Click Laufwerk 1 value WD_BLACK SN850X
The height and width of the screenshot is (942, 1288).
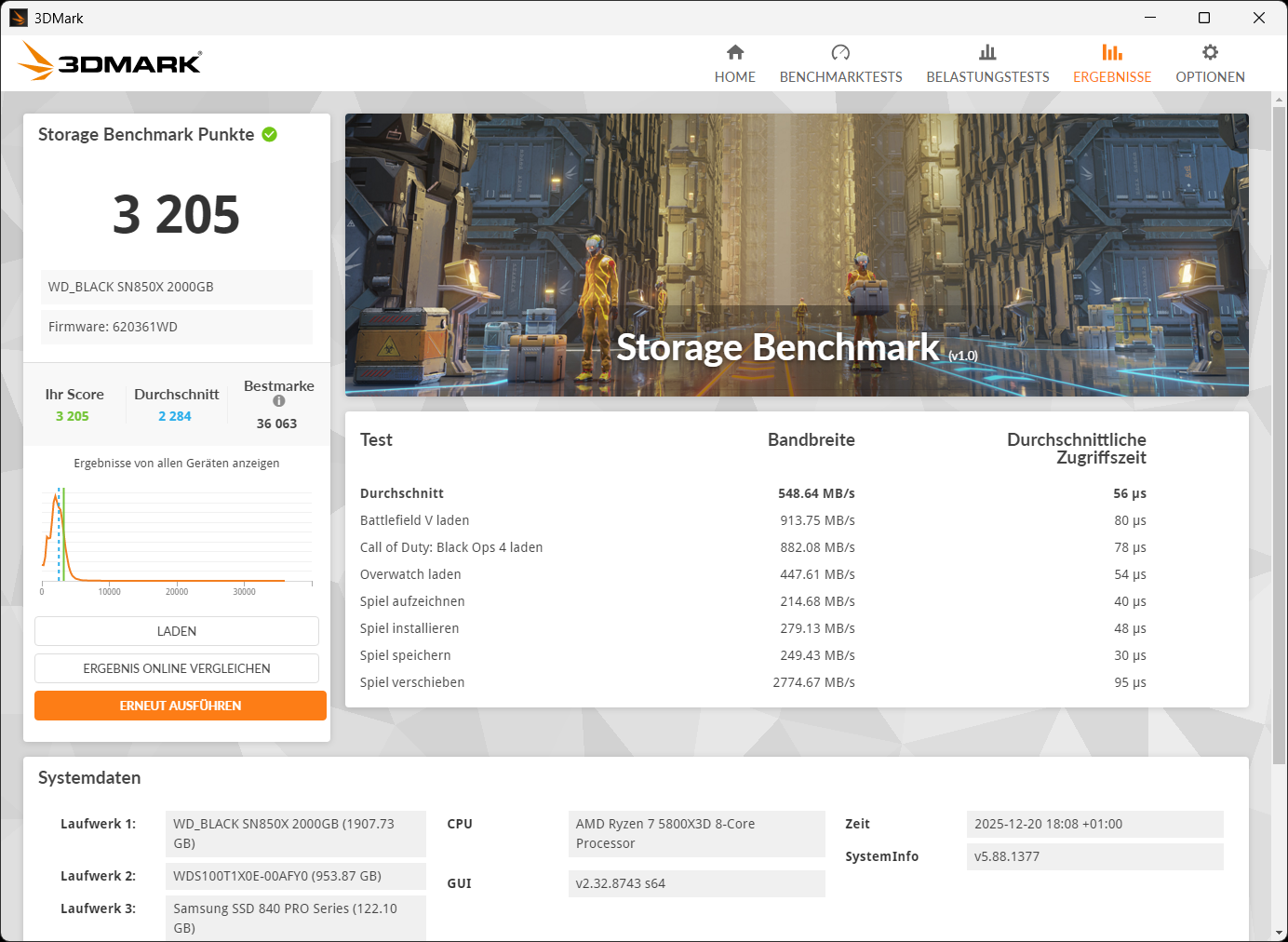point(295,834)
